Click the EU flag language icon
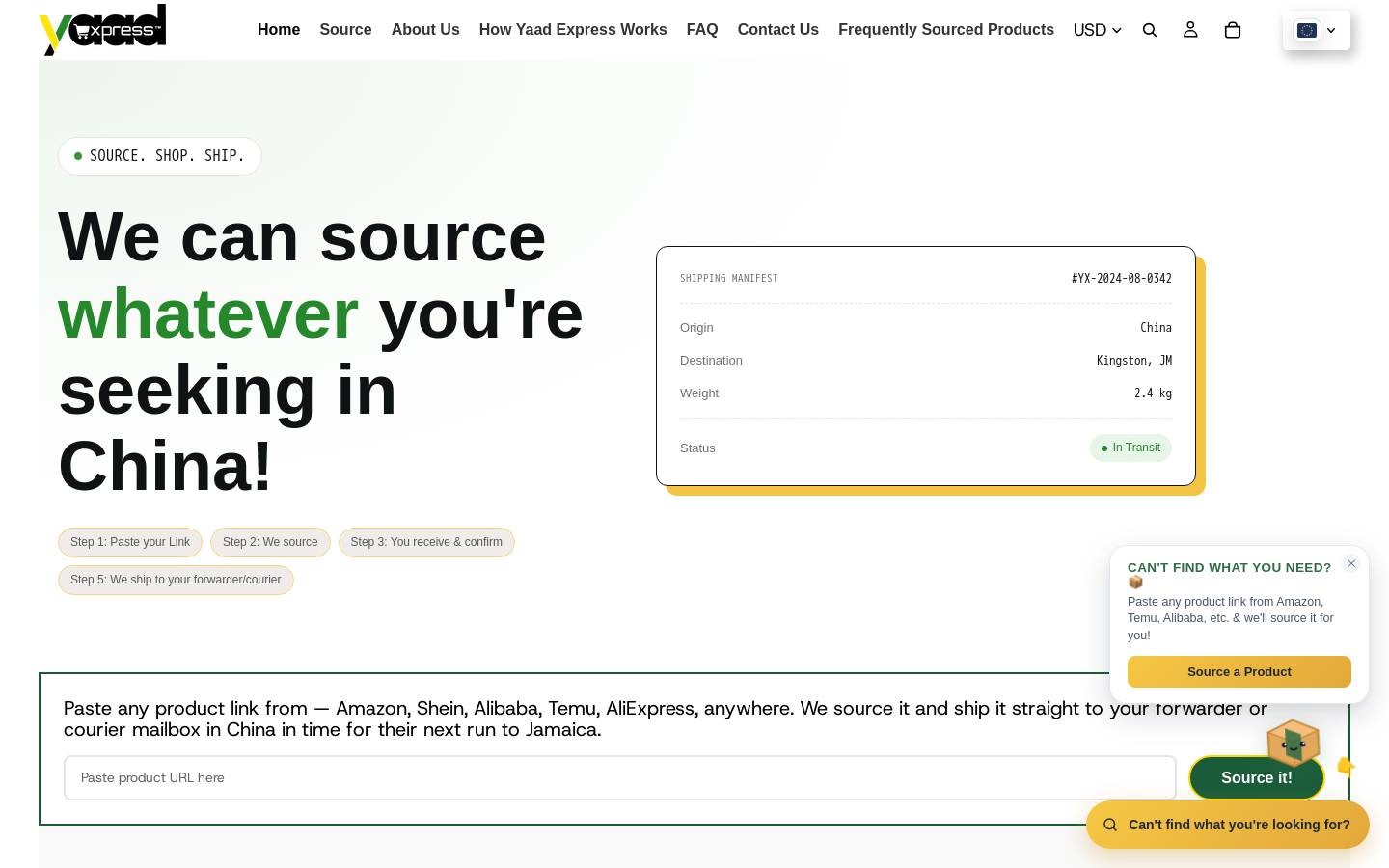The image size is (1389, 868). [x=1307, y=30]
